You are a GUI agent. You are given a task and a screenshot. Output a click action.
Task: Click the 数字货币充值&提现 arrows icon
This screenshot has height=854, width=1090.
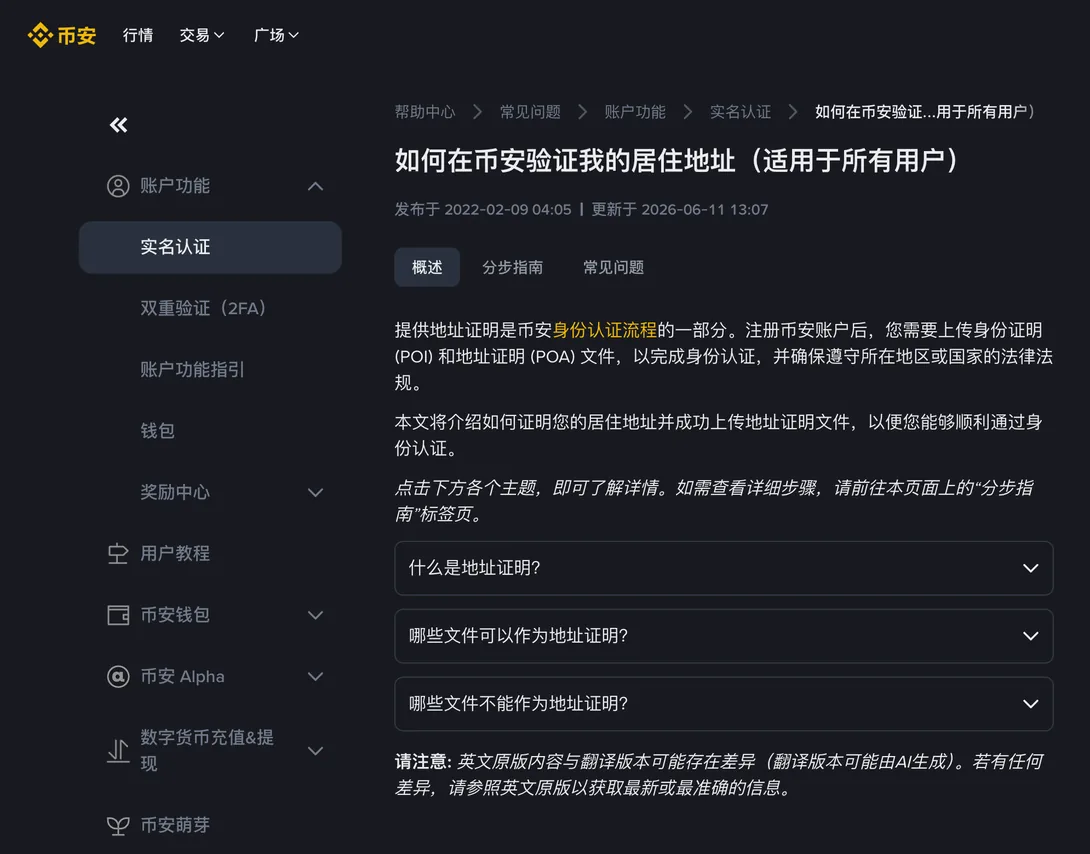[118, 750]
